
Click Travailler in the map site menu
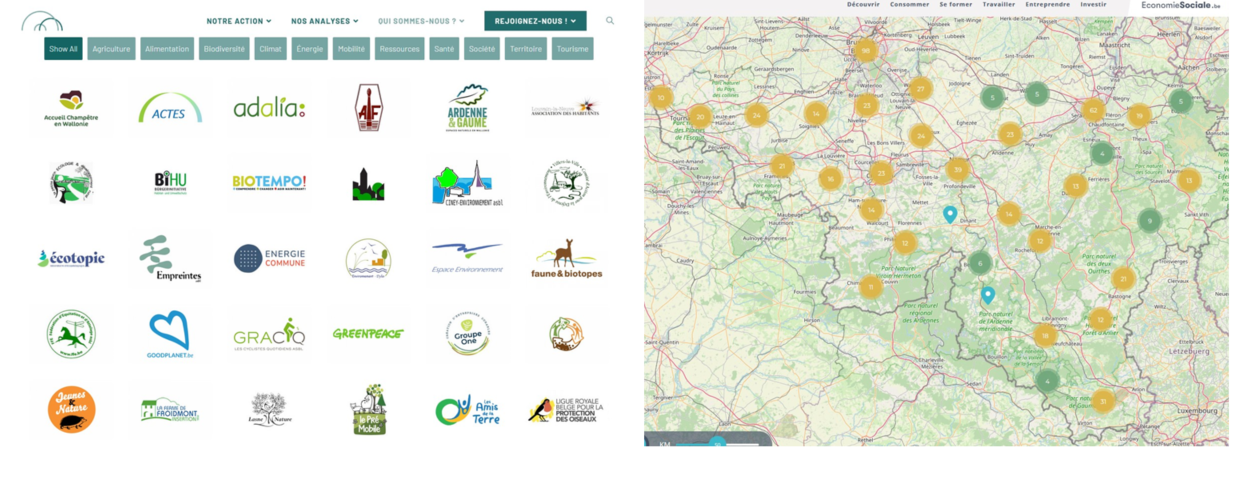point(999,5)
